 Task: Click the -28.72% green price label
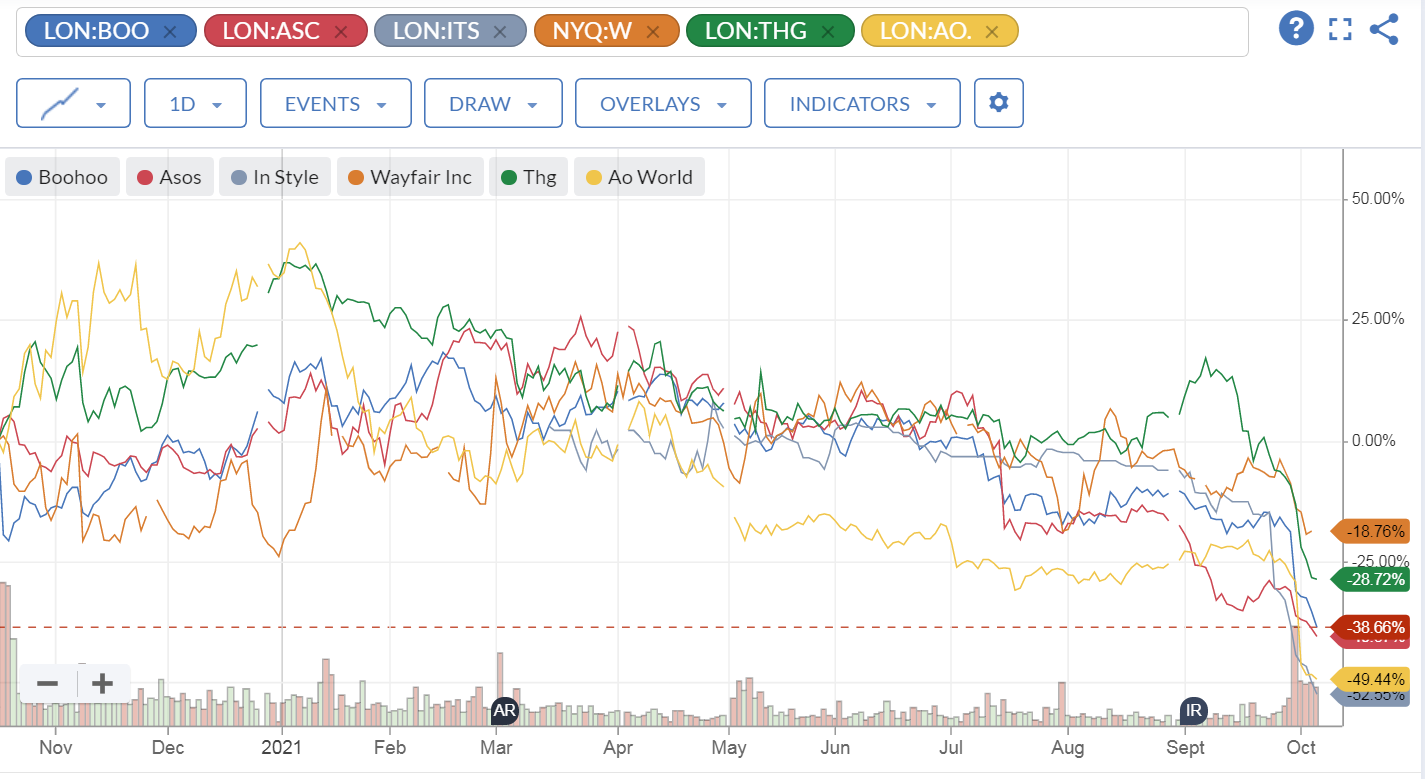[x=1369, y=579]
